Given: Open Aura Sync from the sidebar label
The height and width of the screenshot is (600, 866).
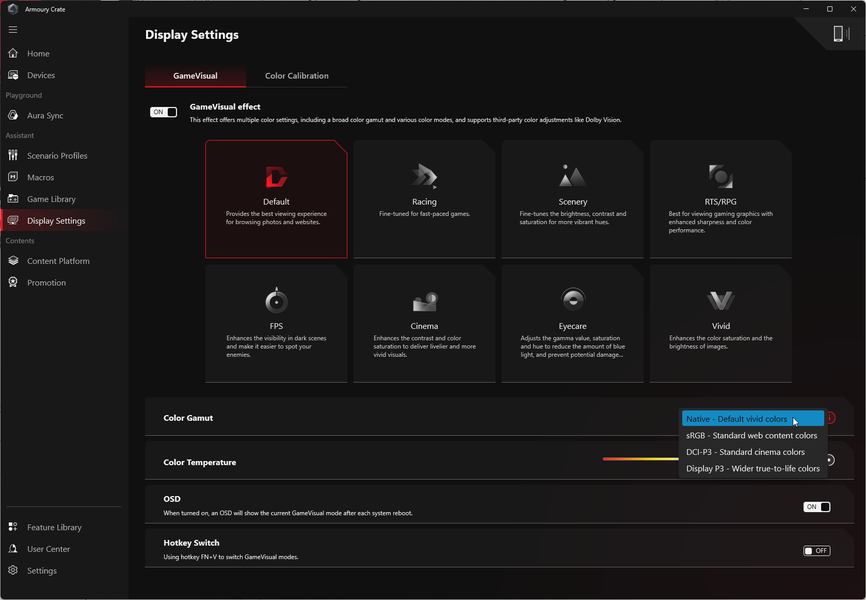Looking at the screenshot, I should pyautogui.click(x=45, y=115).
